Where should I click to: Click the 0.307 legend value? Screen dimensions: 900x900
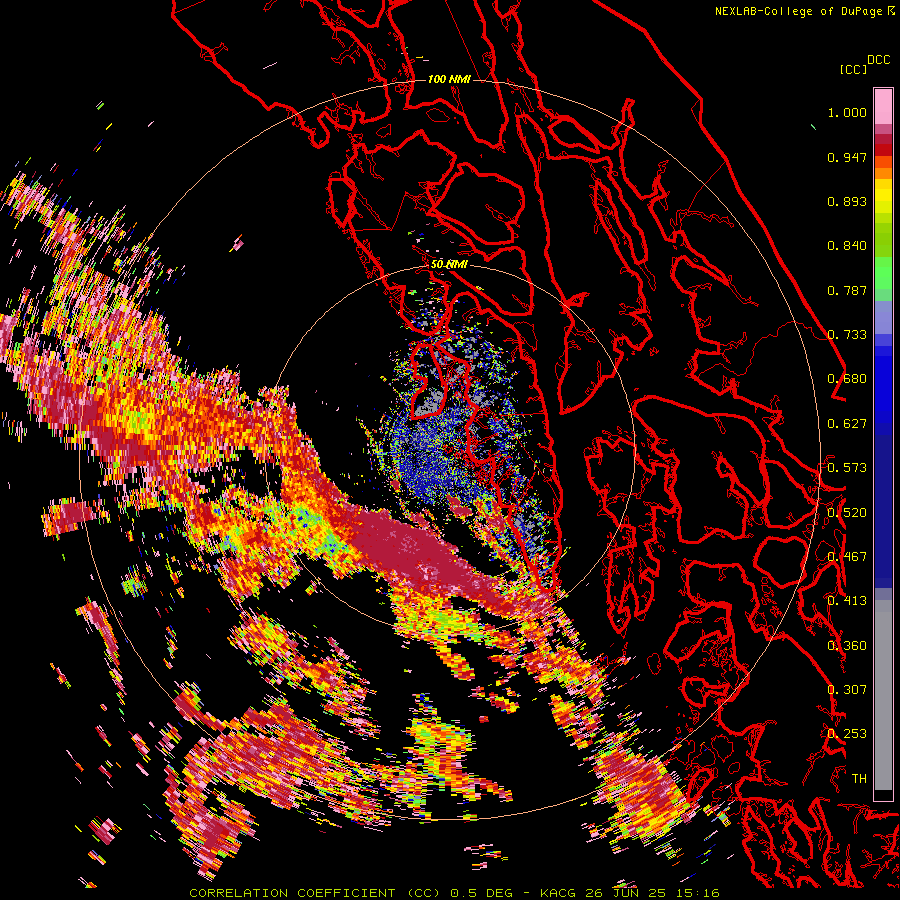pyautogui.click(x=847, y=690)
